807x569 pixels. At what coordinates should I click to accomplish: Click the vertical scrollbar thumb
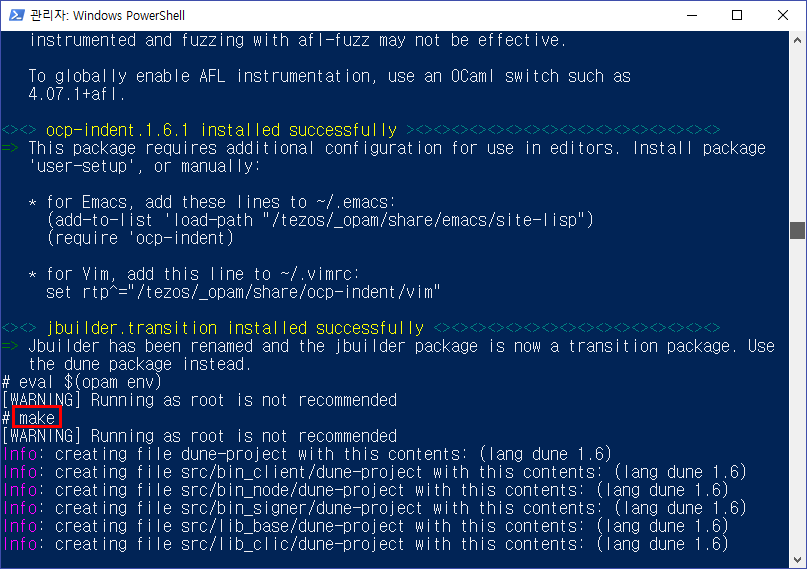pos(797,230)
